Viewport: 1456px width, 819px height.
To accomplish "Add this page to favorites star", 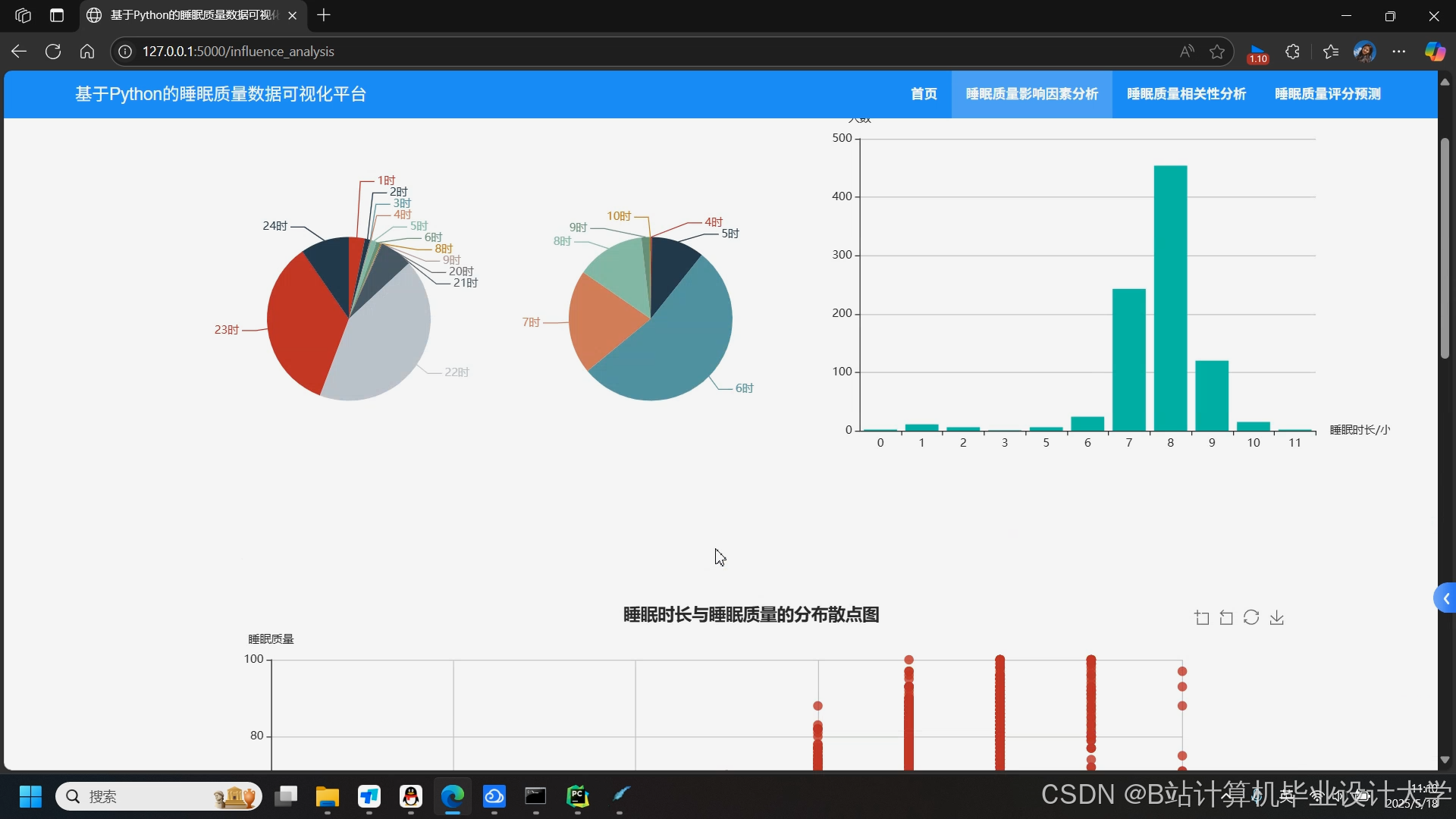I will coord(1217,52).
